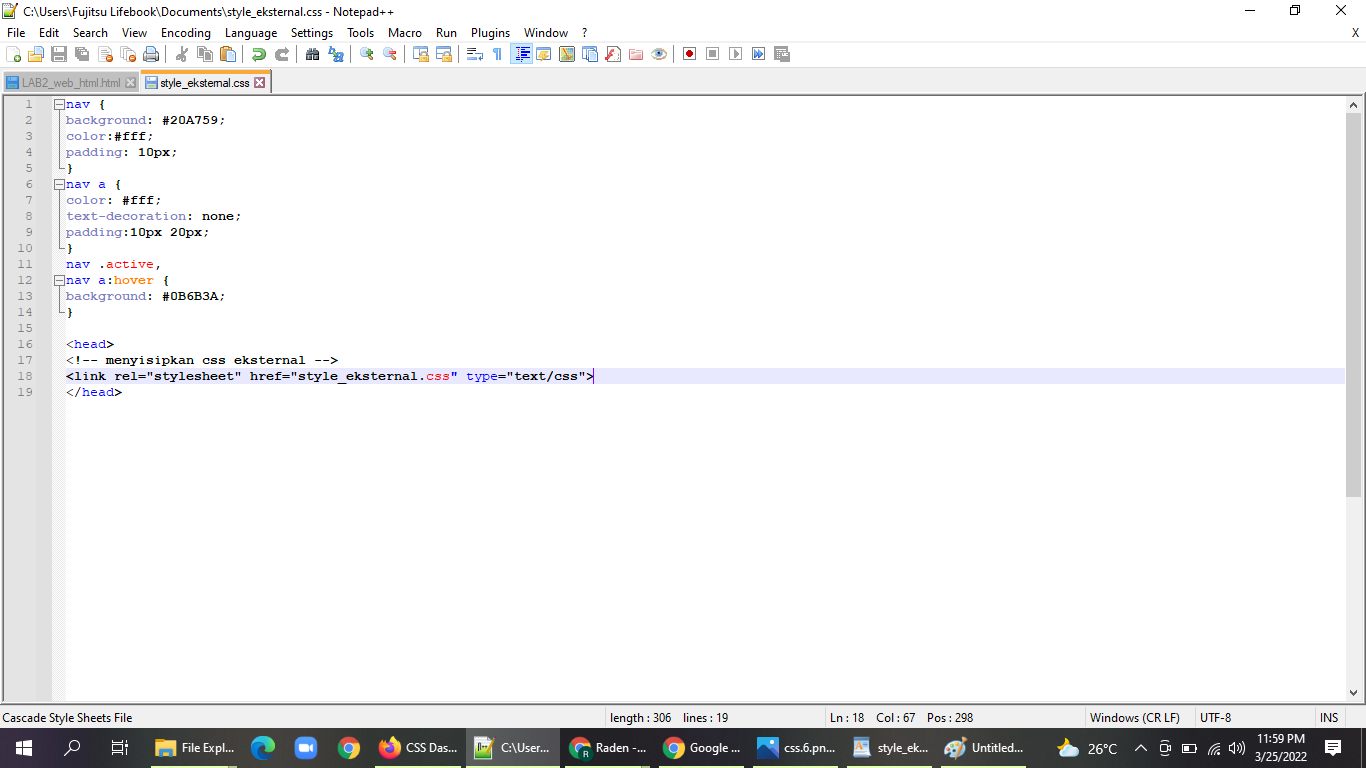The width and height of the screenshot is (1366, 768).
Task: Show hidden system tray icons chevron
Action: [x=1140, y=748]
